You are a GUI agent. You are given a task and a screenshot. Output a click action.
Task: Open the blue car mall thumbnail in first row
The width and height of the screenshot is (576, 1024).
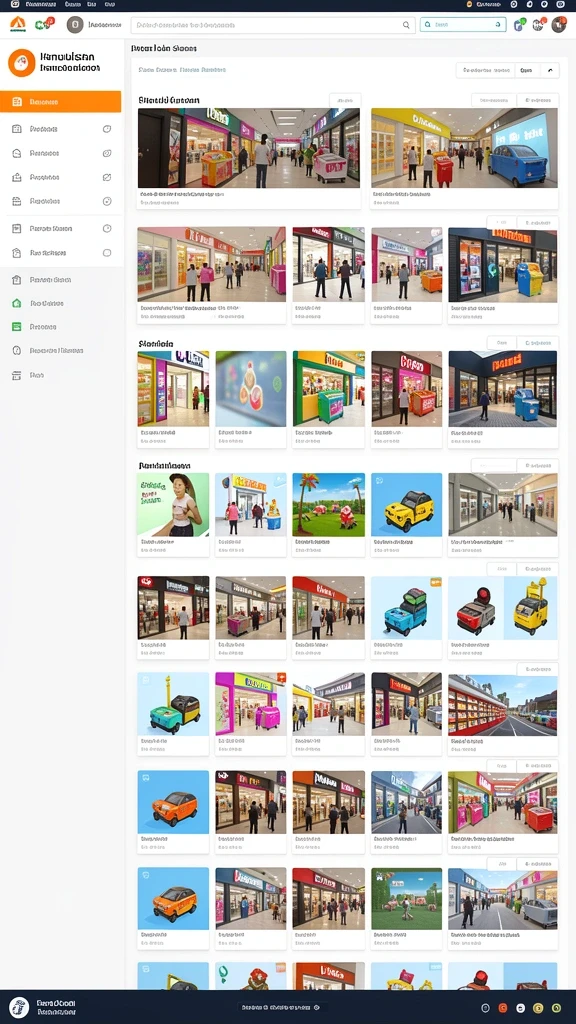pyautogui.click(x=464, y=148)
